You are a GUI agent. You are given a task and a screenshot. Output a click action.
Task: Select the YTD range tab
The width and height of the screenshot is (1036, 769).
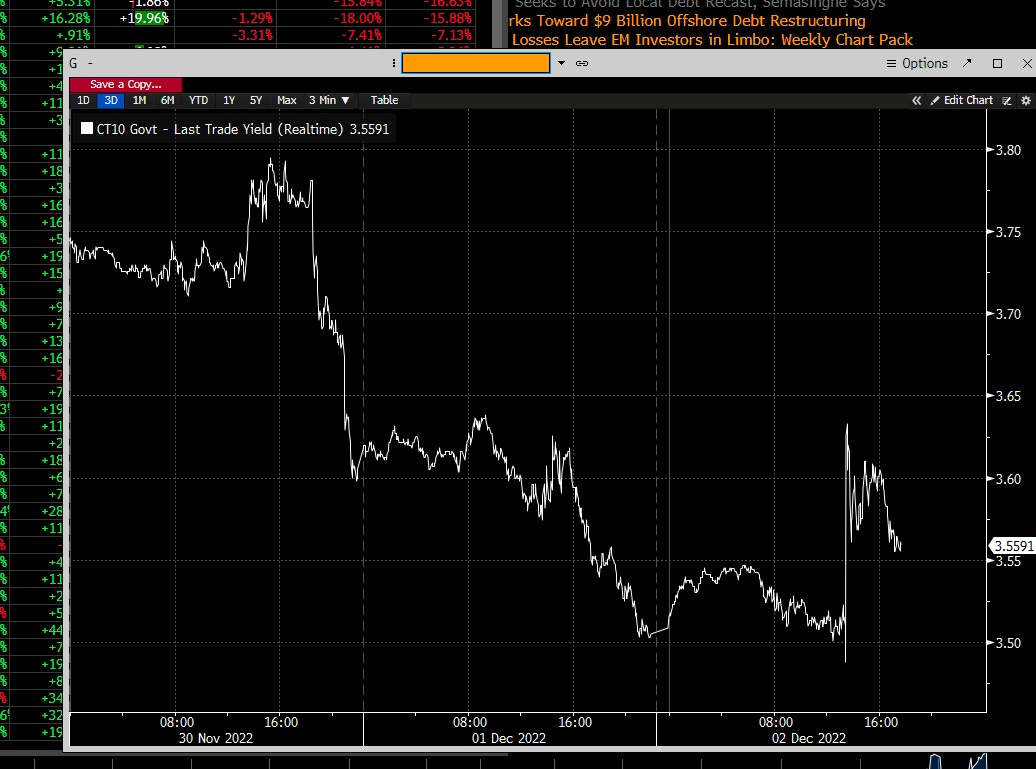[x=198, y=100]
